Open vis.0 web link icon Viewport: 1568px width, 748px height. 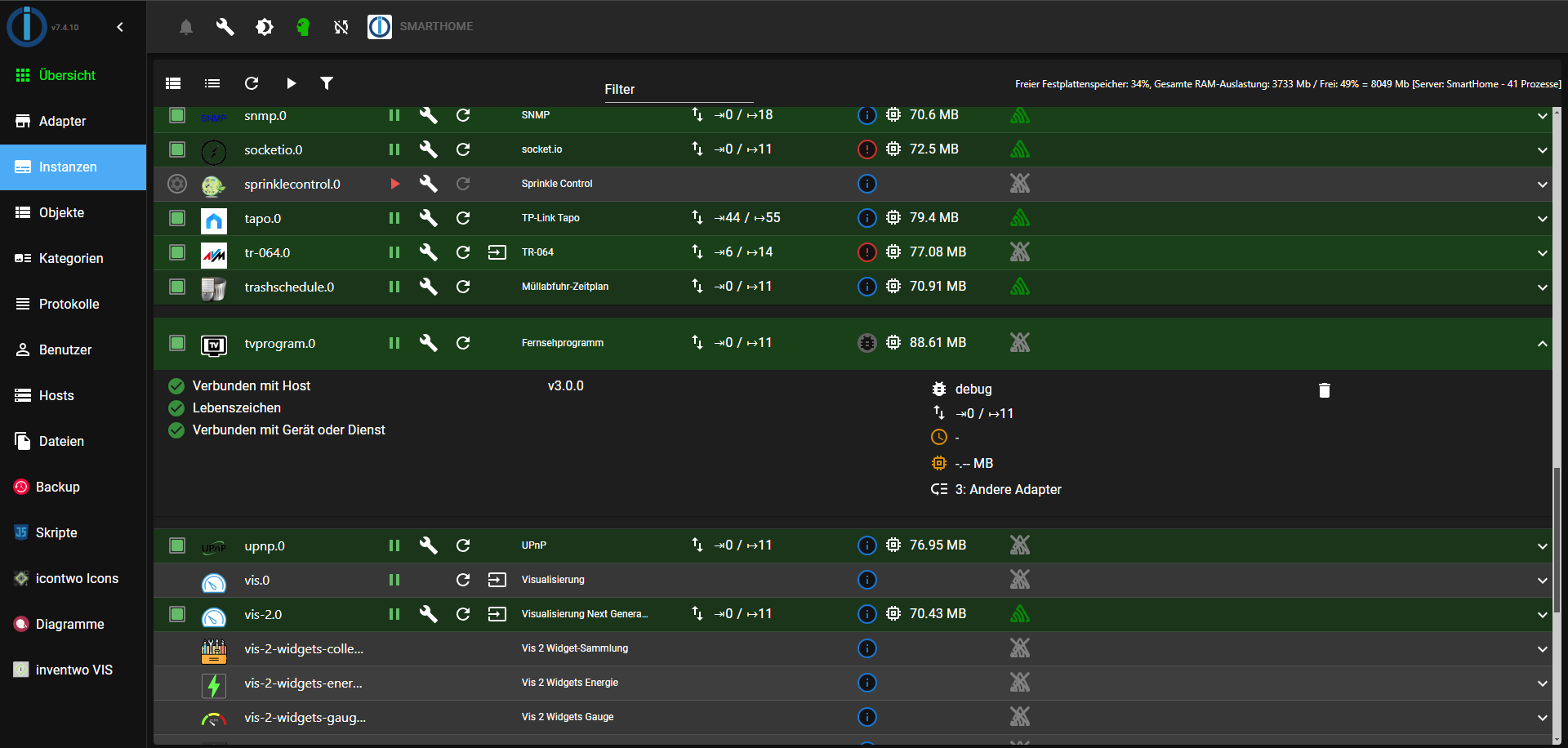tap(497, 580)
